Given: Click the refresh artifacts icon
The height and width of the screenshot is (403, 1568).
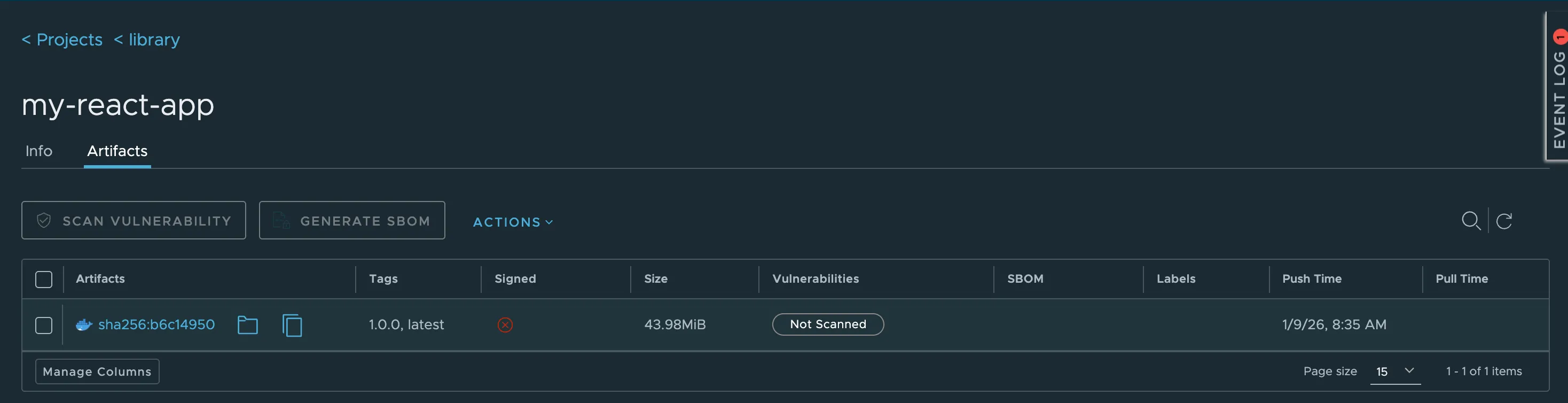Looking at the screenshot, I should click(1503, 220).
